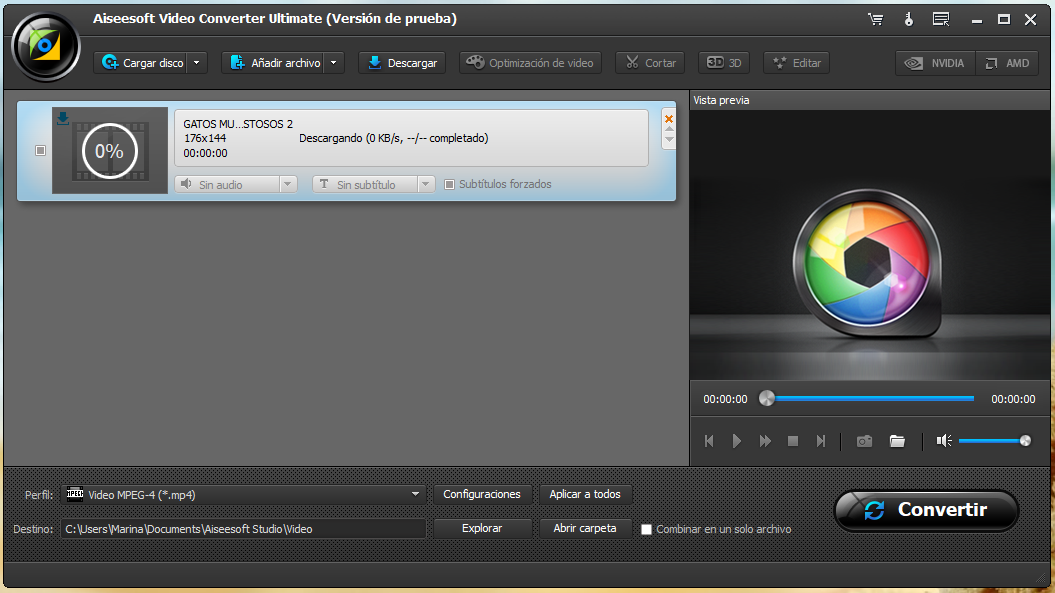Open the register key icon
The height and width of the screenshot is (593, 1055).
coord(908,20)
